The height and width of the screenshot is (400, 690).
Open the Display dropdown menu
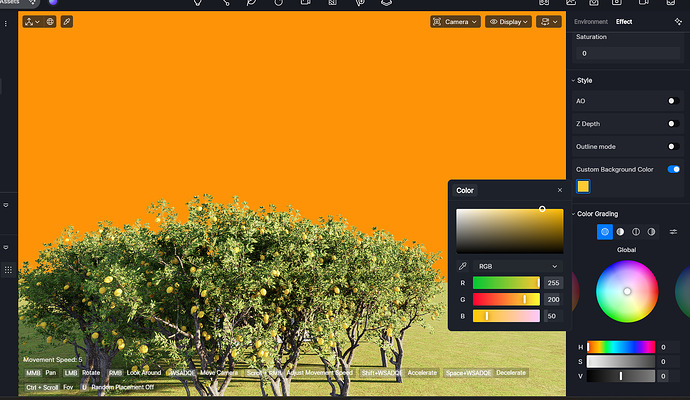(x=508, y=22)
